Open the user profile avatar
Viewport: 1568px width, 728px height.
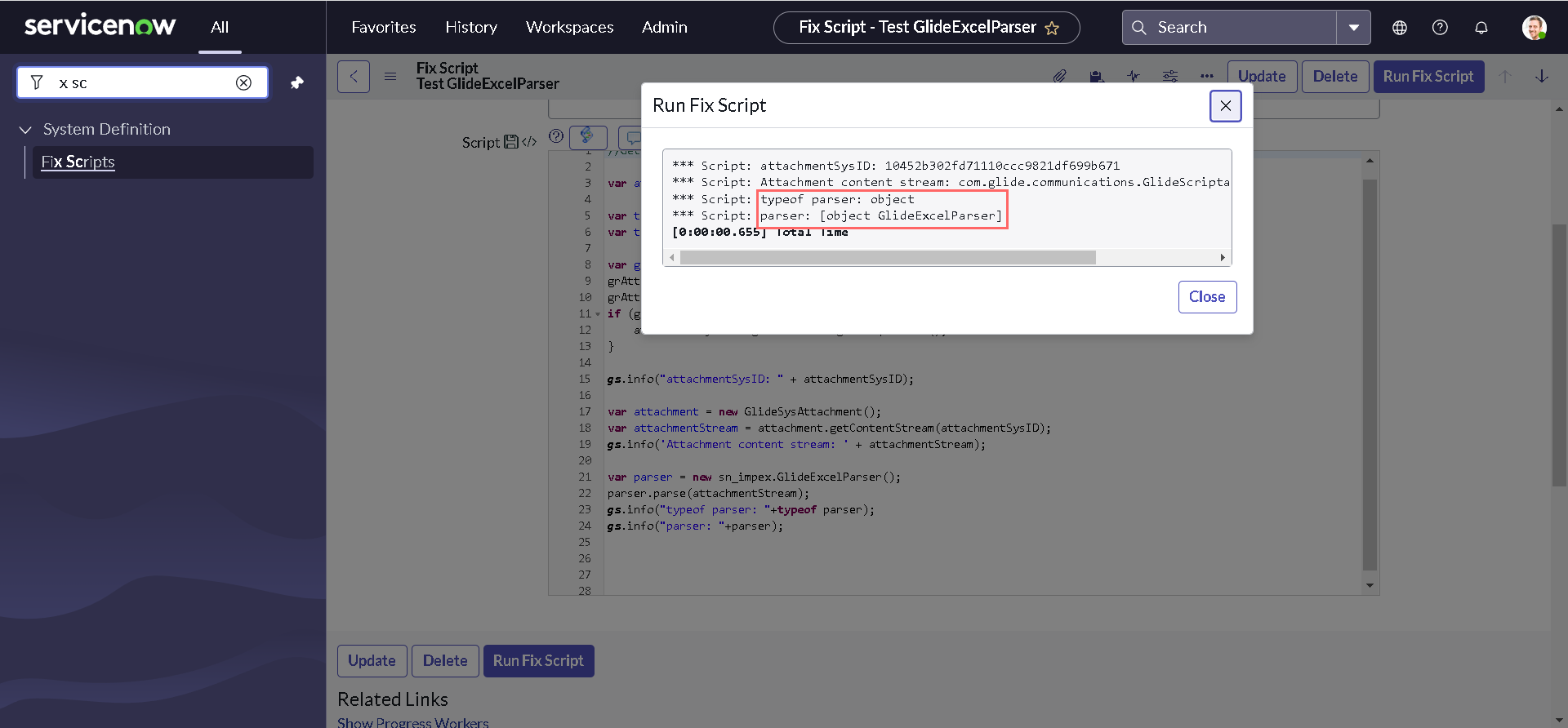(x=1534, y=28)
